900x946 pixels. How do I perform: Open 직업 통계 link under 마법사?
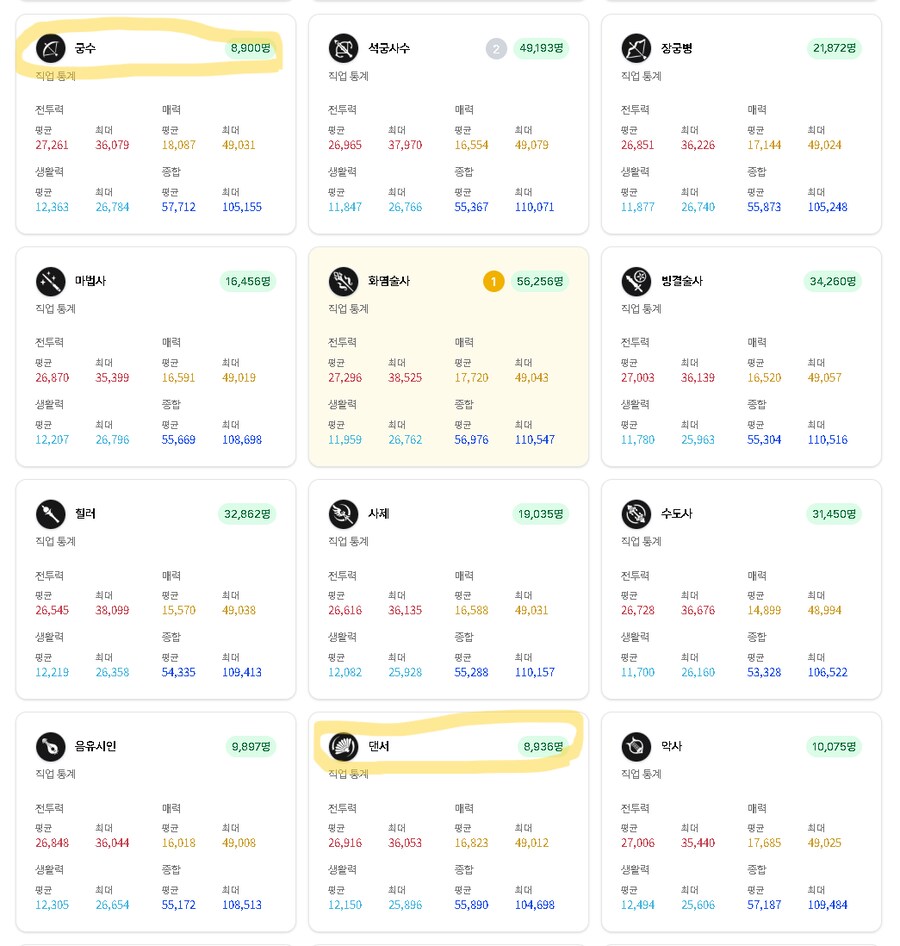[x=55, y=309]
